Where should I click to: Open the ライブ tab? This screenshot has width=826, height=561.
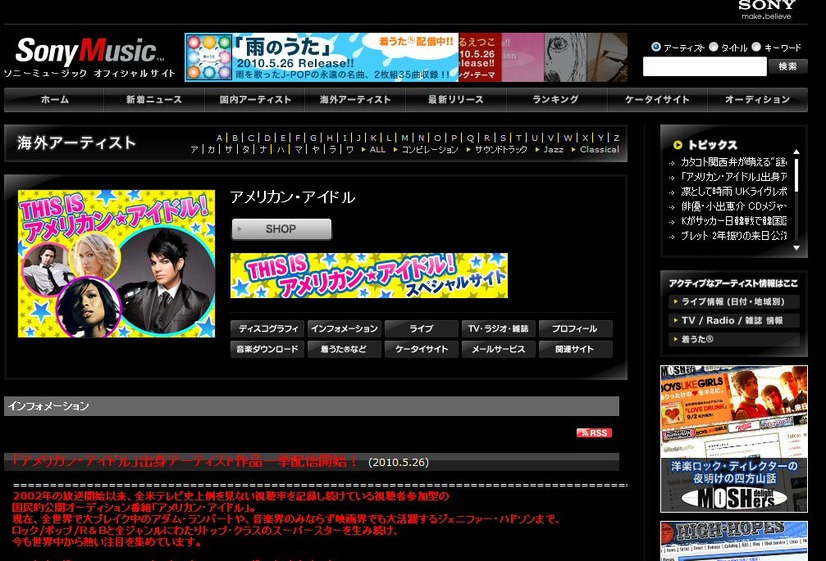tap(421, 329)
